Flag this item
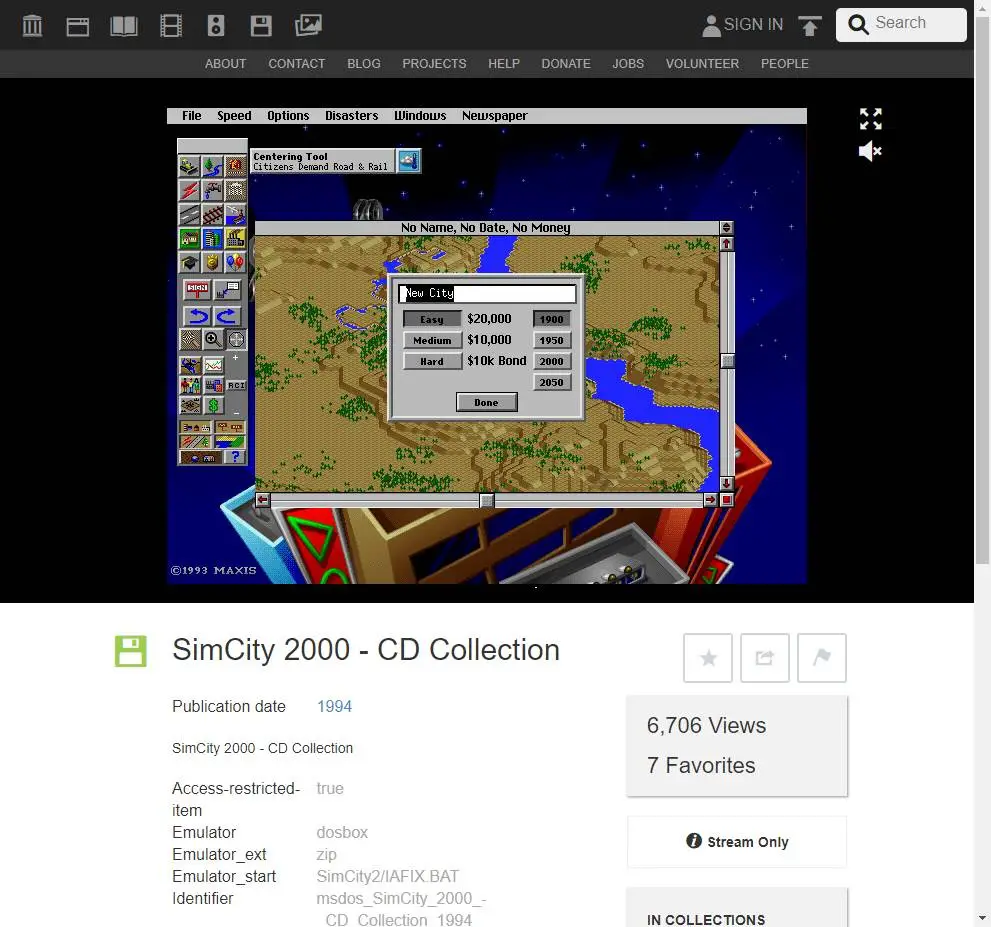This screenshot has height=927, width=991. pyautogui.click(x=822, y=658)
